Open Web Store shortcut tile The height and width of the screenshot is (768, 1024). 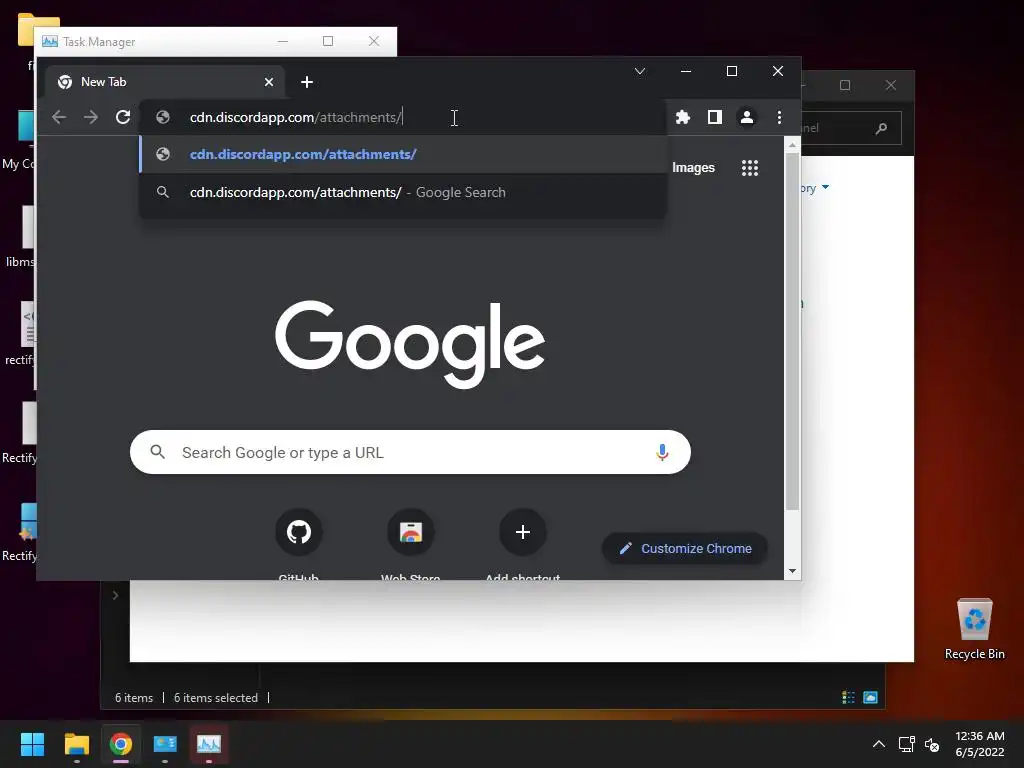(x=410, y=532)
